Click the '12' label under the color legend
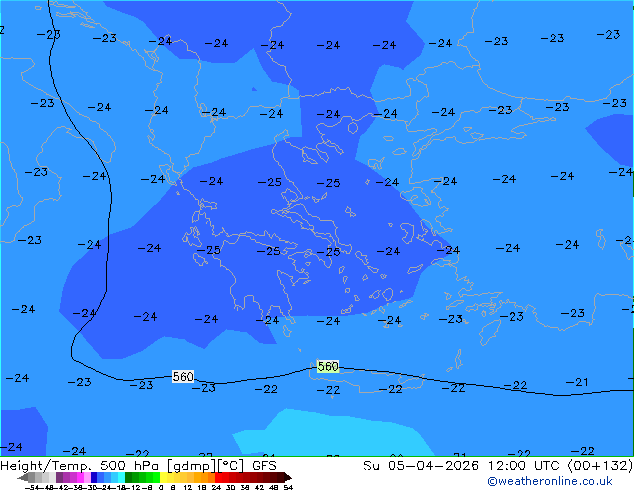Image resolution: width=634 pixels, height=490 pixels. [188, 487]
